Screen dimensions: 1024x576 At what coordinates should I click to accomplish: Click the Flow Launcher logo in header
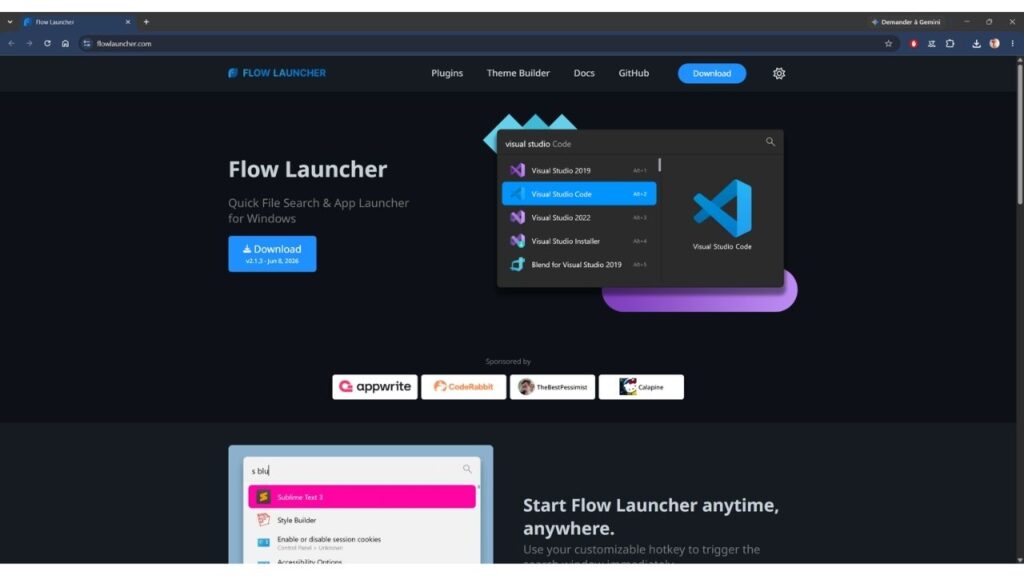click(x=277, y=73)
